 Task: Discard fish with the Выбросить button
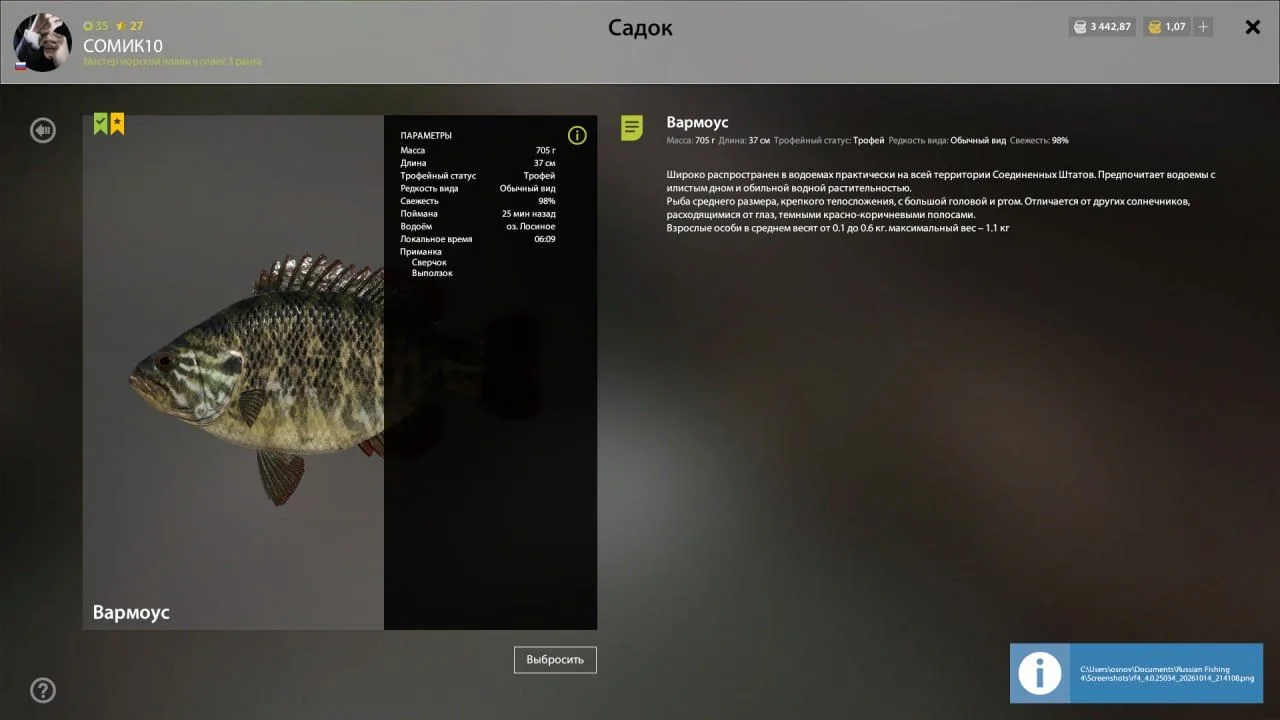click(555, 660)
